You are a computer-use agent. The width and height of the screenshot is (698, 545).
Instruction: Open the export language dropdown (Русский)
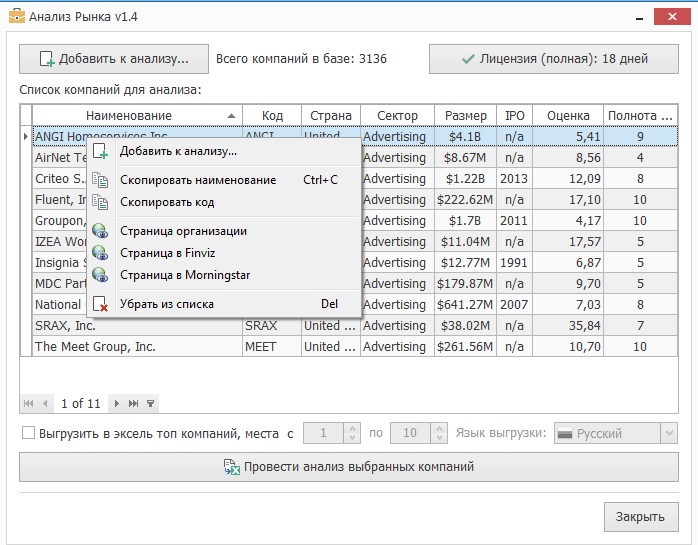point(669,434)
